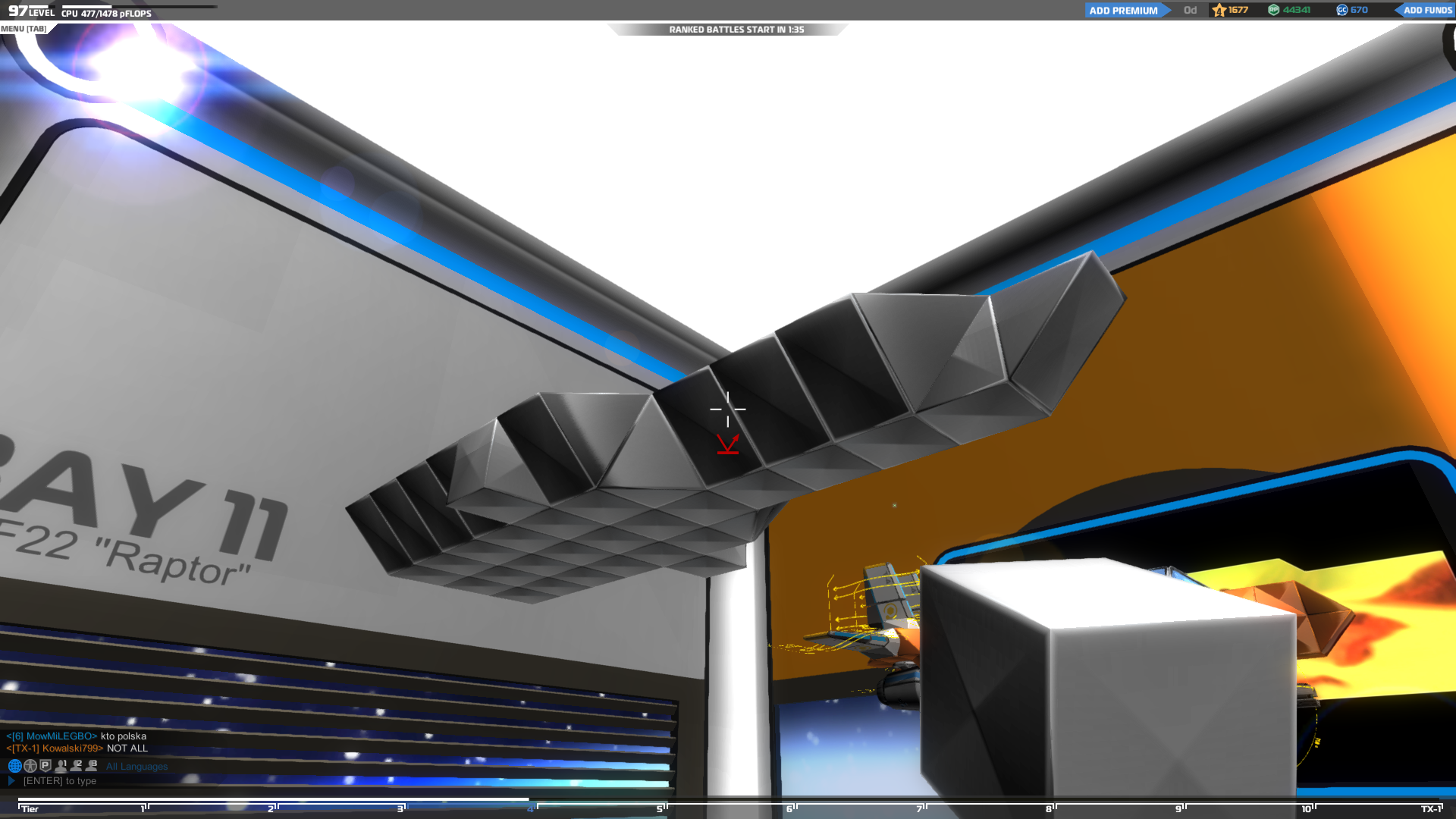Toggle private chat channel 3 icon
The width and height of the screenshot is (1456, 819).
[92, 766]
